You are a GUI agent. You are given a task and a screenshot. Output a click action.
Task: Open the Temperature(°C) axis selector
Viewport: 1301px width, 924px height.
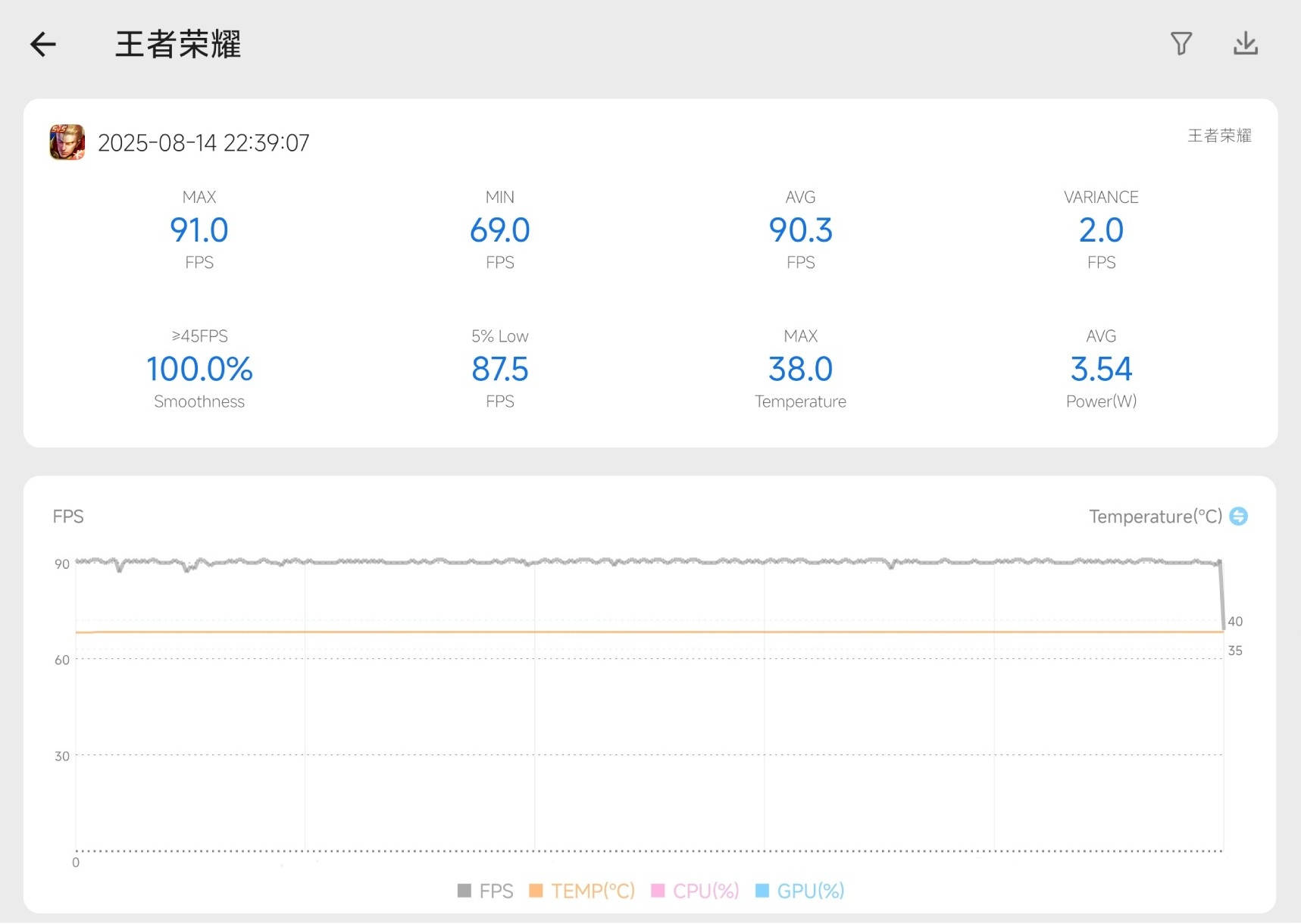point(1155,517)
